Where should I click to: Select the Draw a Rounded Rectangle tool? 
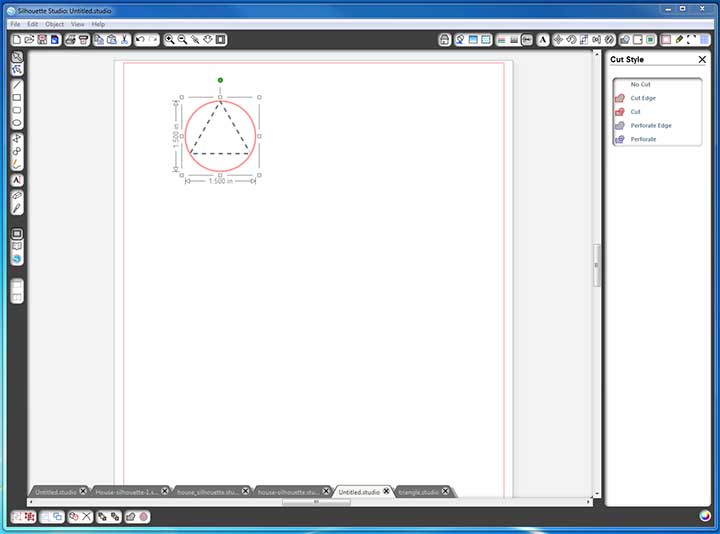coord(17,110)
